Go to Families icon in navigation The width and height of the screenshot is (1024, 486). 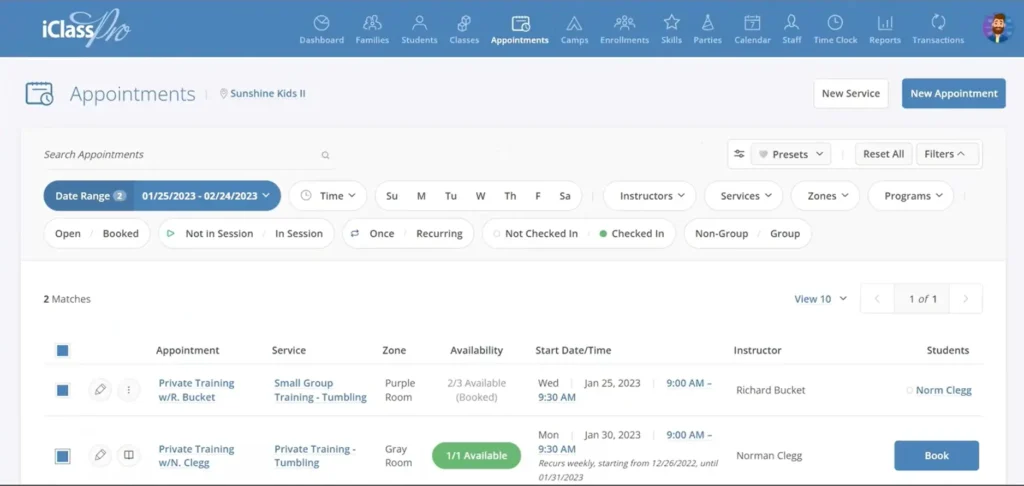click(x=372, y=24)
